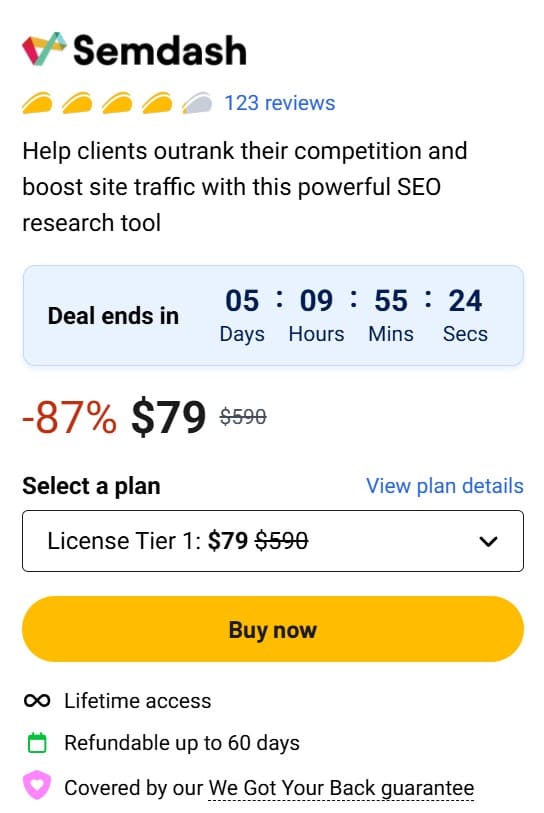Click the Buy now button
This screenshot has height=813, width=544.
pyautogui.click(x=273, y=629)
